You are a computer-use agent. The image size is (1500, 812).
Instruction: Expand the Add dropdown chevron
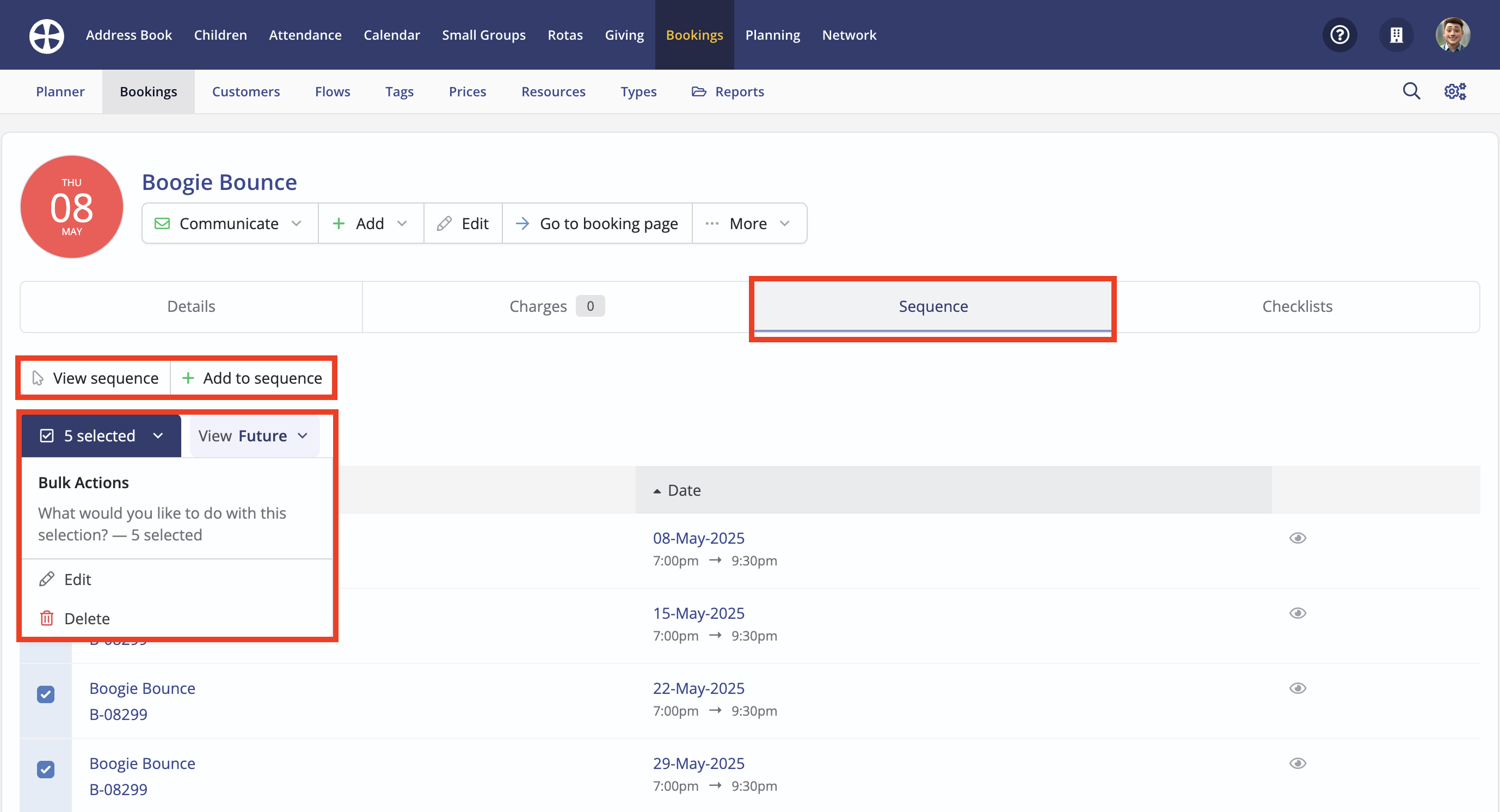(x=402, y=224)
